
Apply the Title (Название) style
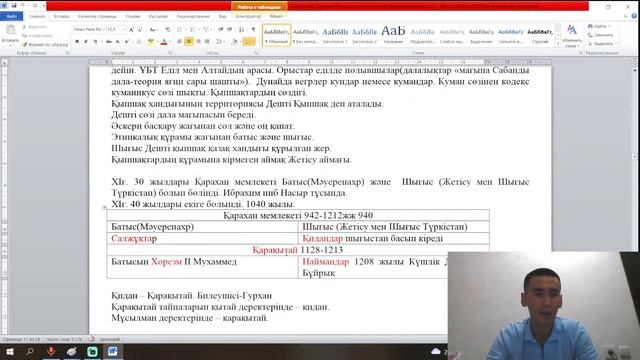[x=393, y=35]
